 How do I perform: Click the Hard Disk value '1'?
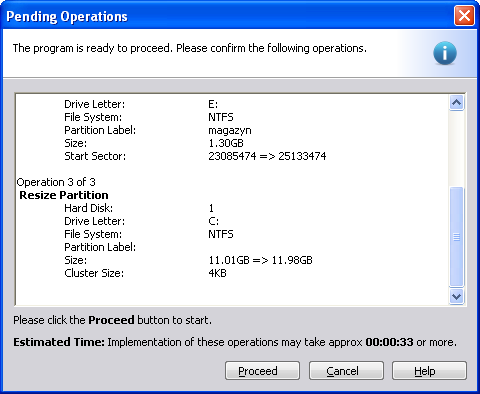point(211,208)
